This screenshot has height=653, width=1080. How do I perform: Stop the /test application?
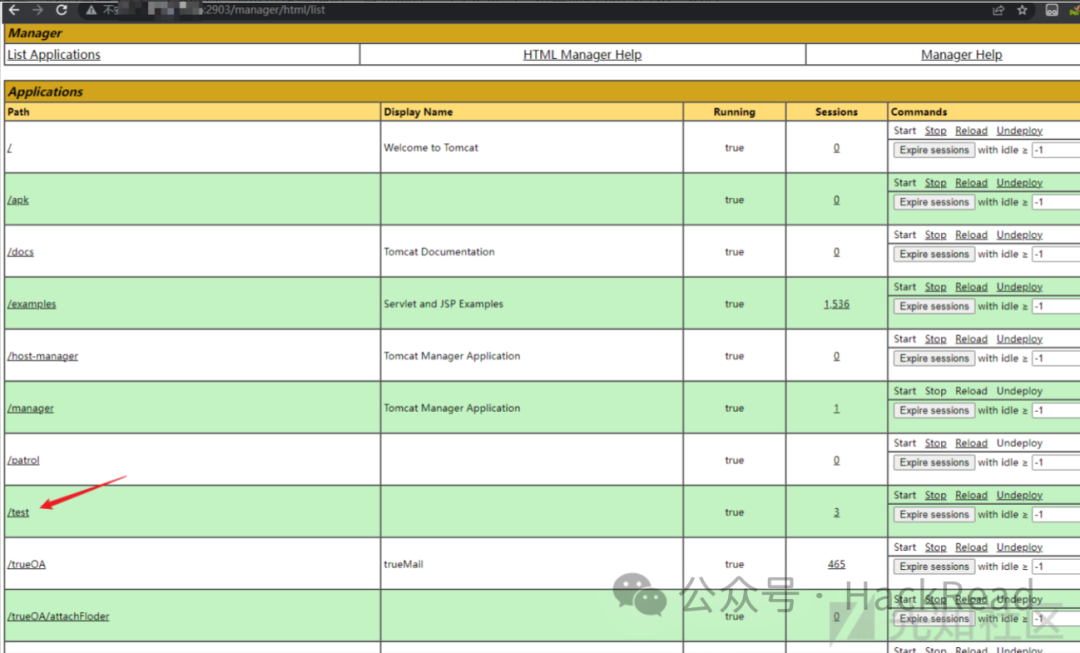tap(935, 495)
